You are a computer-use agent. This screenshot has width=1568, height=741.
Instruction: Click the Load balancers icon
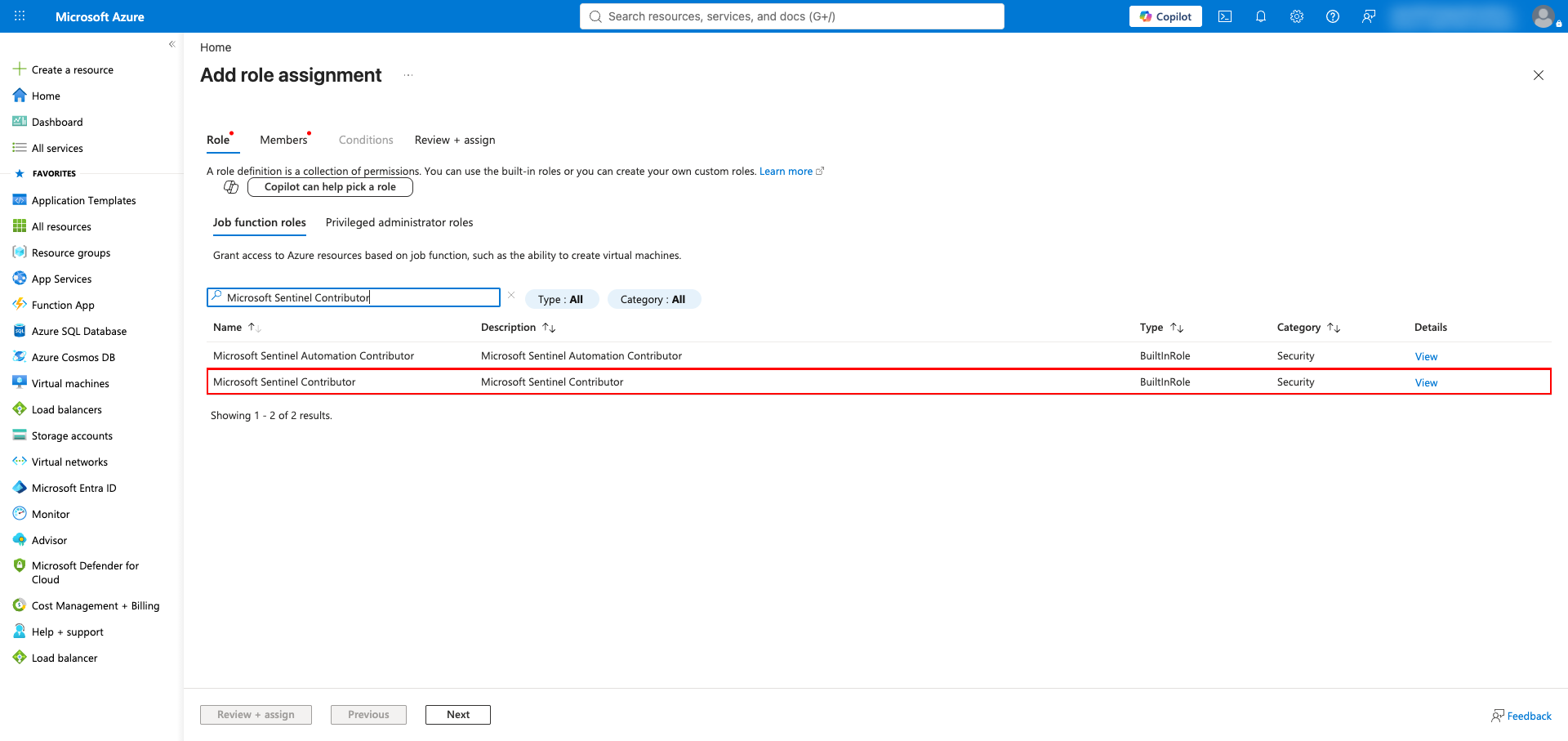click(x=20, y=409)
